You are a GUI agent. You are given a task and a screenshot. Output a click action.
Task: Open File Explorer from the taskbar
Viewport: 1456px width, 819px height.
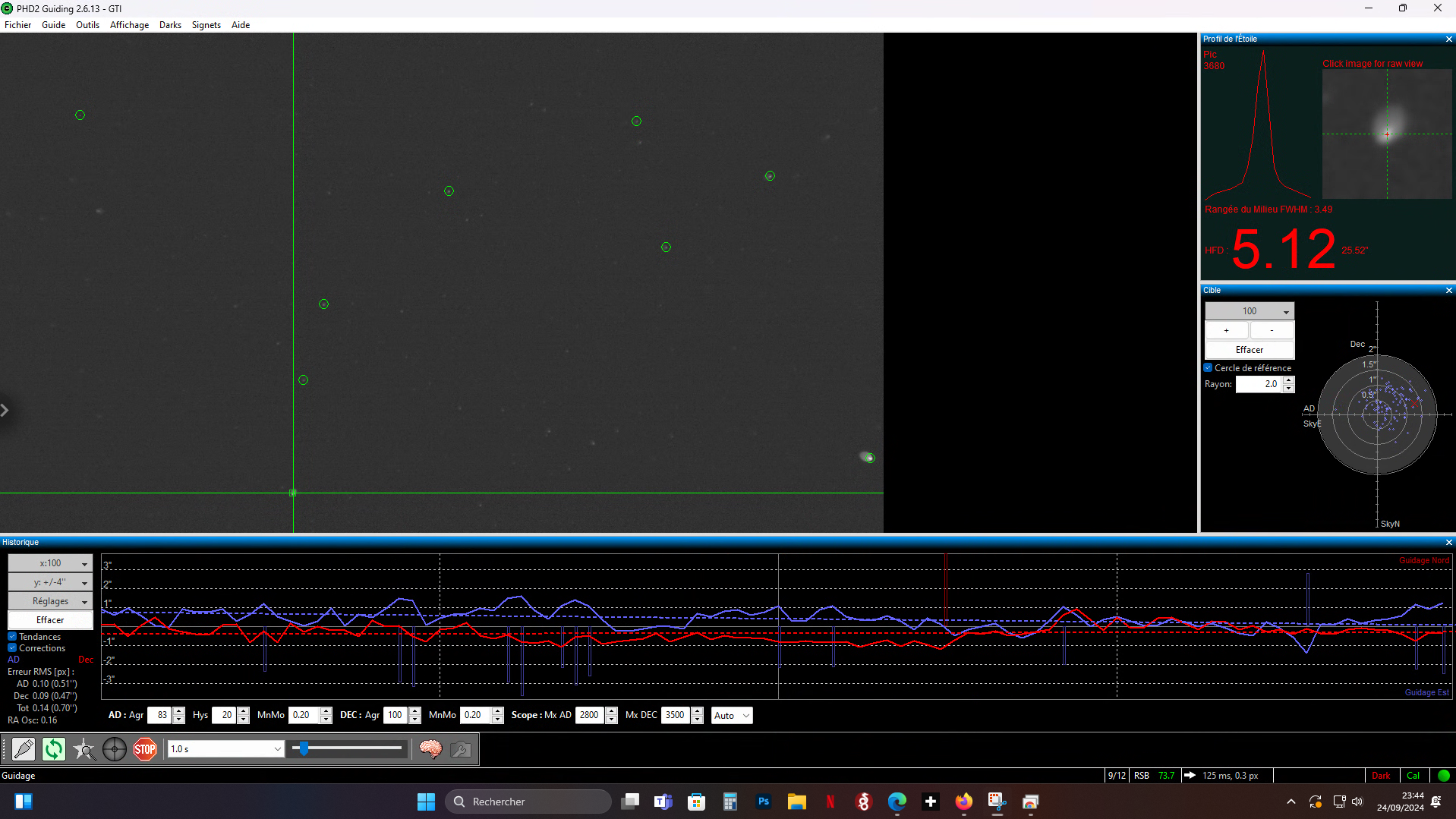pos(797,802)
